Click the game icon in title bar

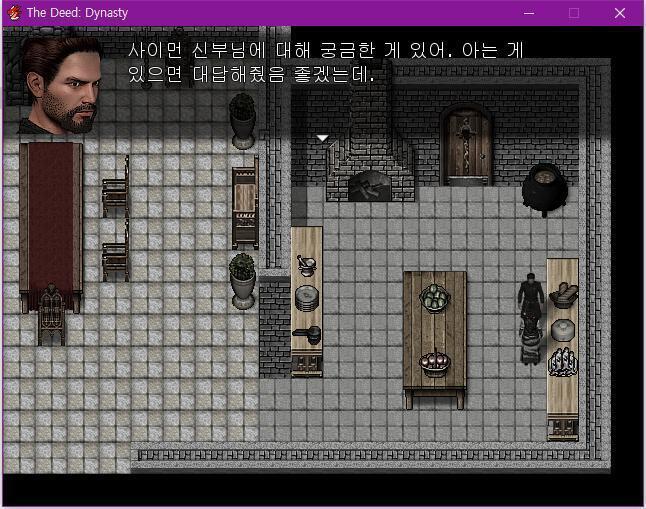coord(14,13)
